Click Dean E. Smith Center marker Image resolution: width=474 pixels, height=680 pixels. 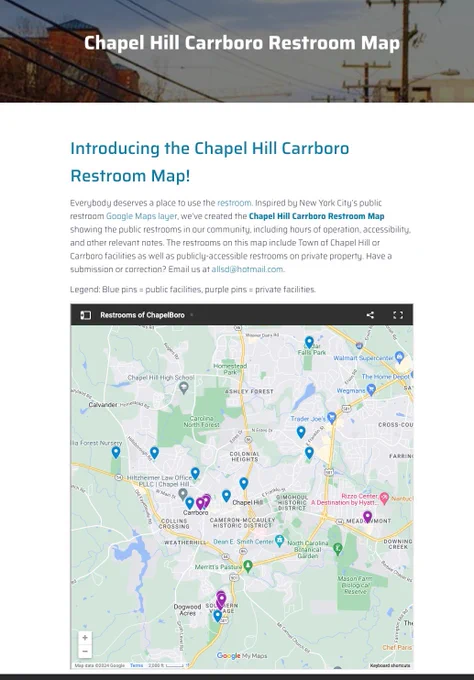pyautogui.click(x=280, y=540)
